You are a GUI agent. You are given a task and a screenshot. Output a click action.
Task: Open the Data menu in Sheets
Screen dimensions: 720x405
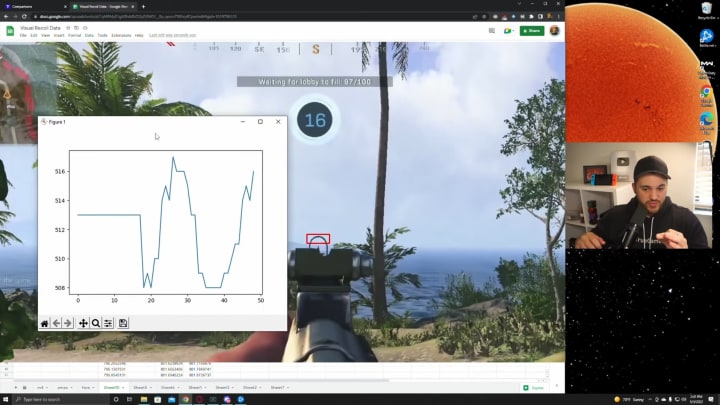(89, 35)
